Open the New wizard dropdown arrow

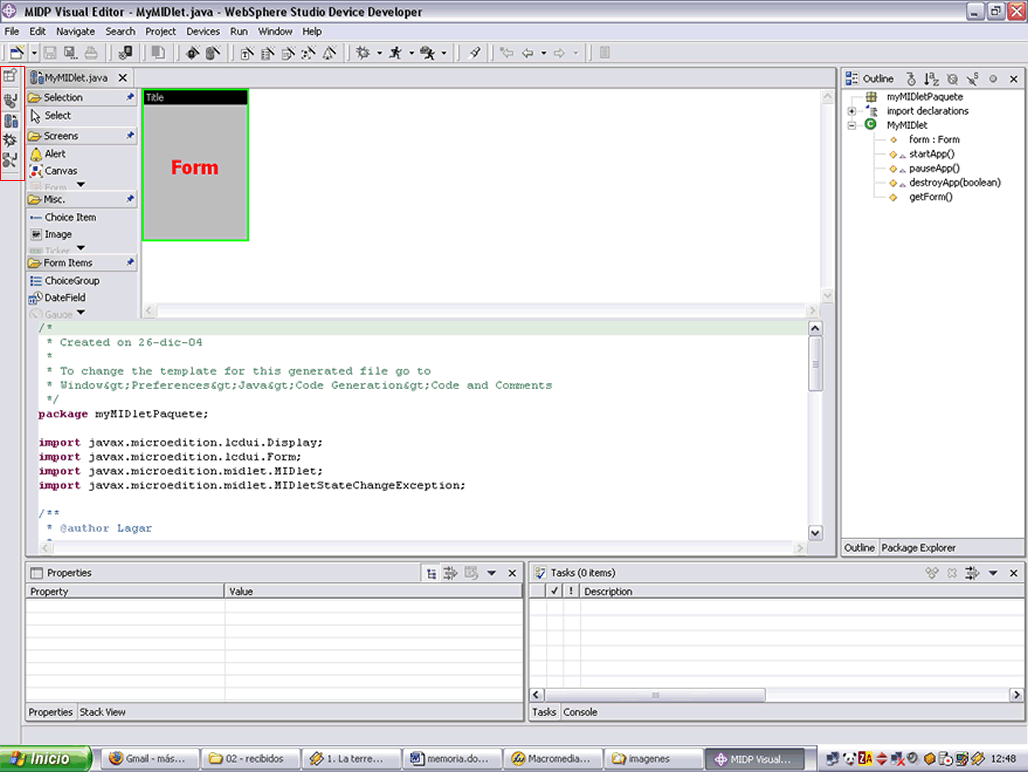pyautogui.click(x=34, y=54)
